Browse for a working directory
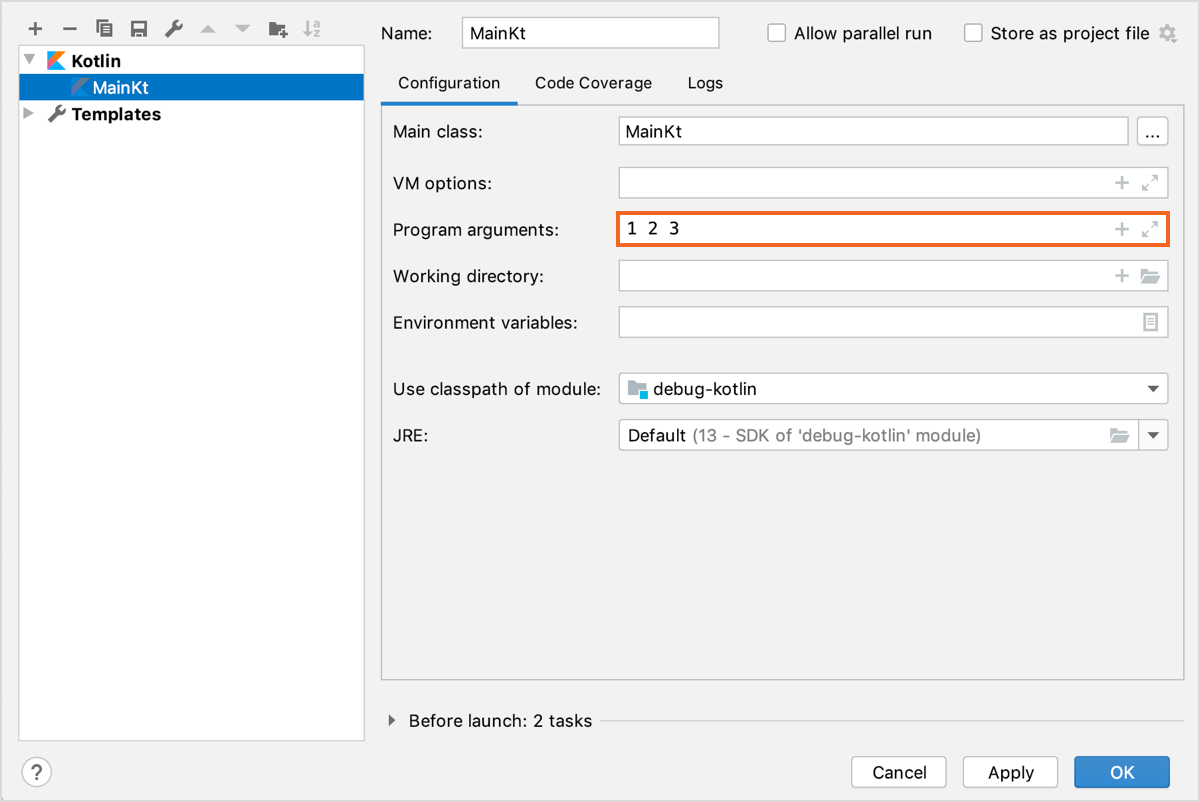This screenshot has height=802, width=1200. tap(1150, 276)
